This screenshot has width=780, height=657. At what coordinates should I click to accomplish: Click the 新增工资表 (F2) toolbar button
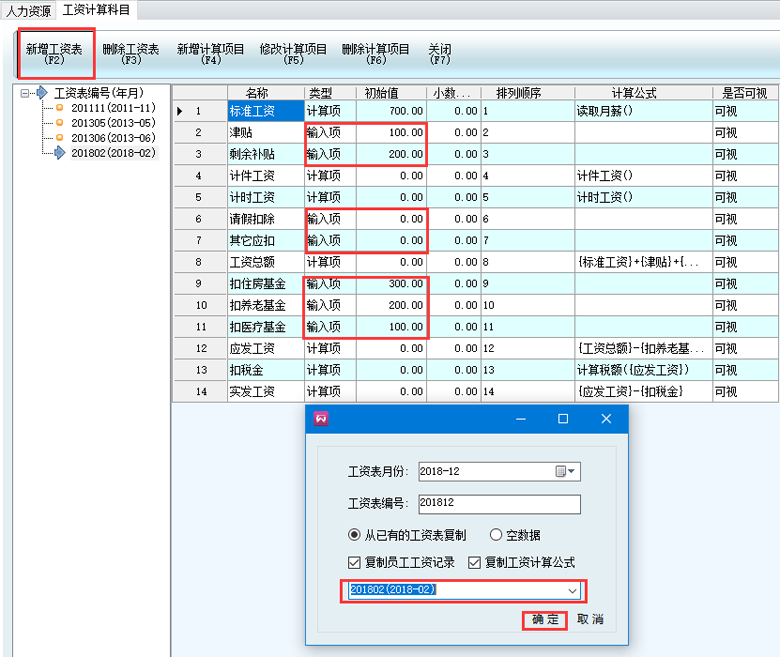pos(55,53)
